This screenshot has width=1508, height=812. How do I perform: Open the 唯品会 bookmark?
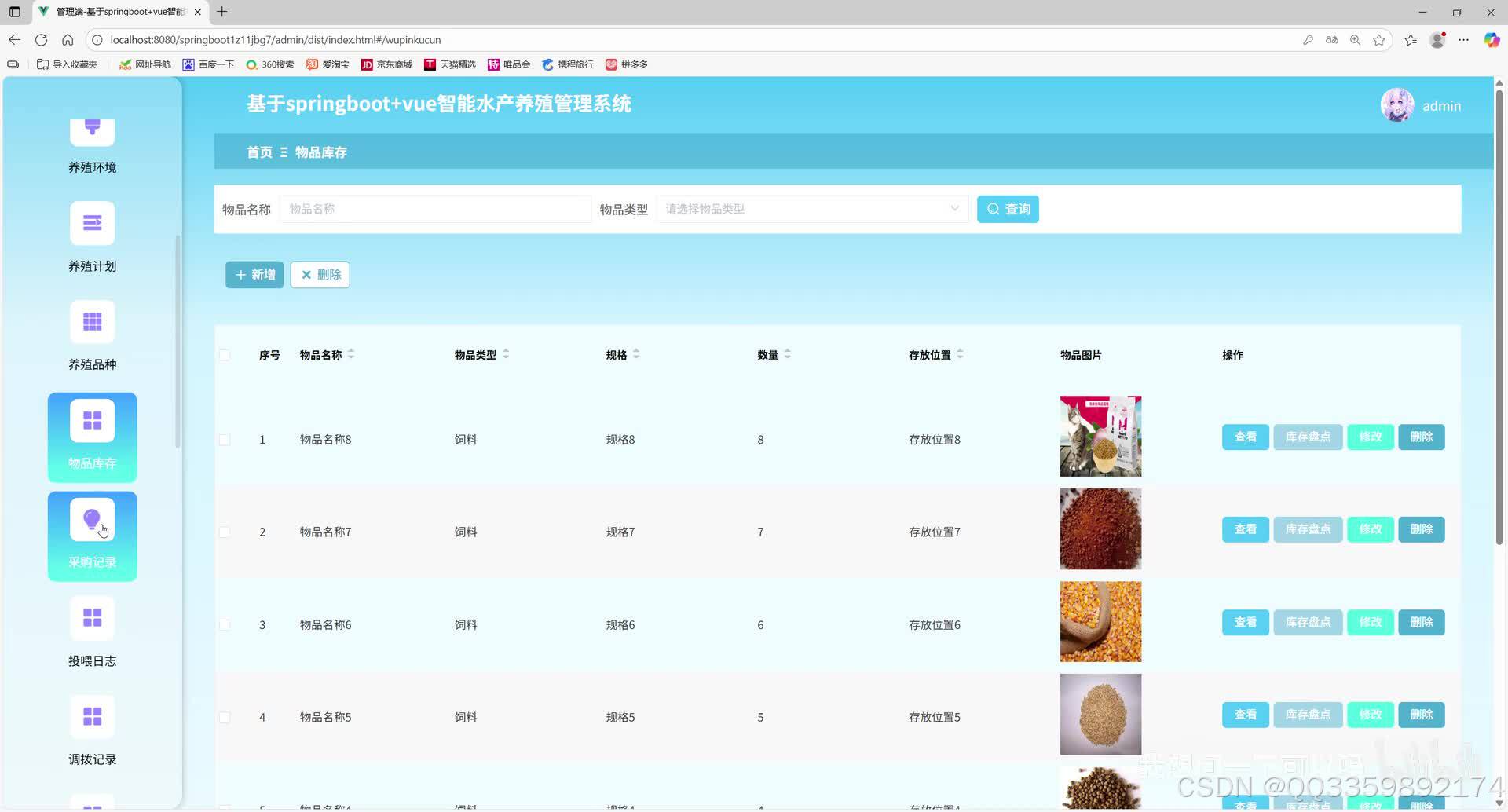(x=508, y=64)
